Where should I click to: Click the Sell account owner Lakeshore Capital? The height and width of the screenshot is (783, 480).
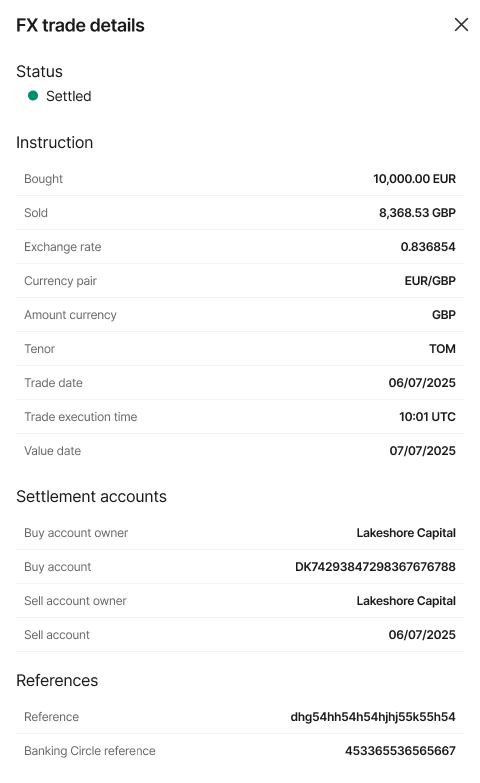point(406,601)
